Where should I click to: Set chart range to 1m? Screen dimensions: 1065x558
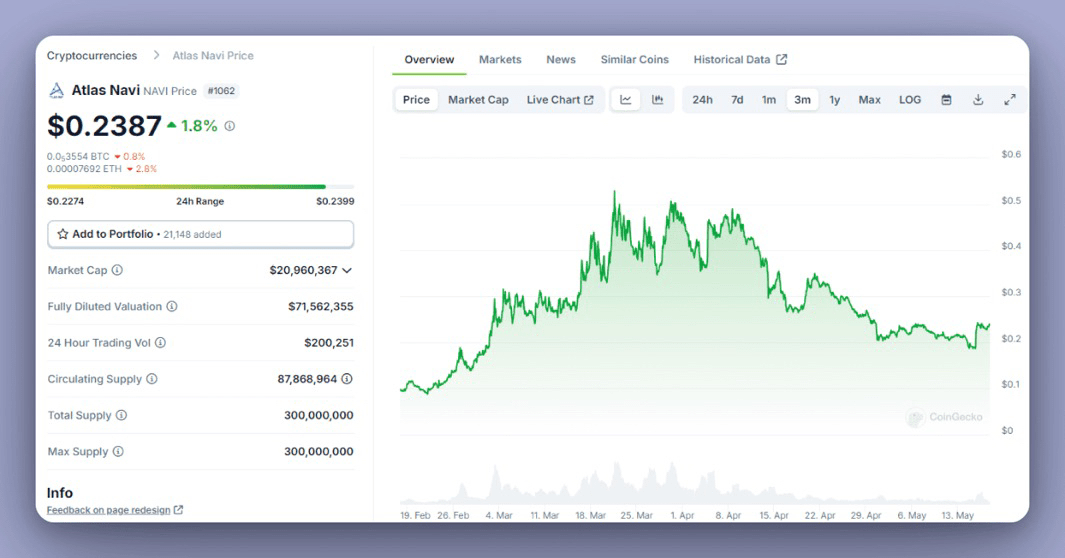coord(769,100)
